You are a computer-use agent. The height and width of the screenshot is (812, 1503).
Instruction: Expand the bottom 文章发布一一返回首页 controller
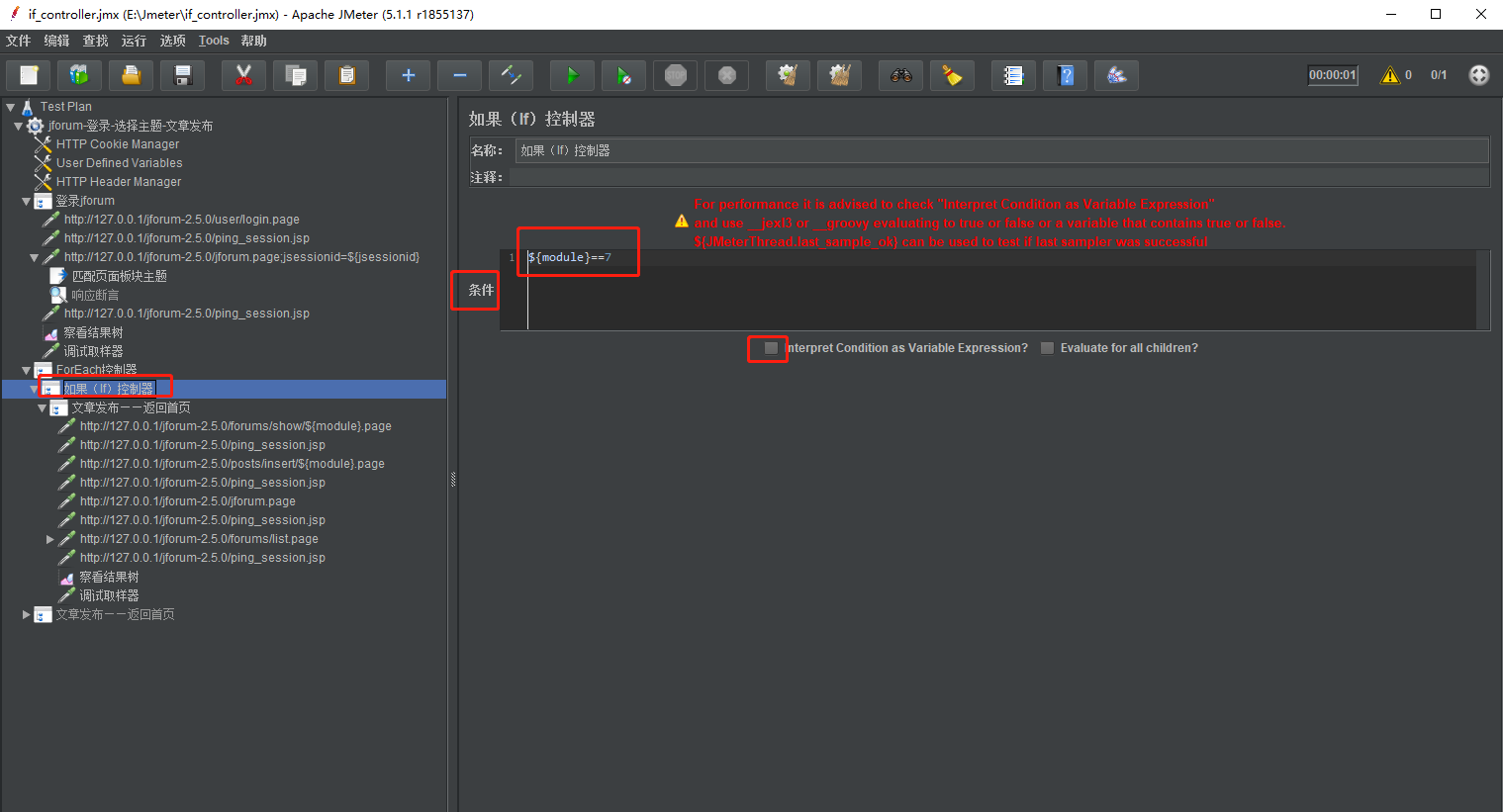(25, 613)
